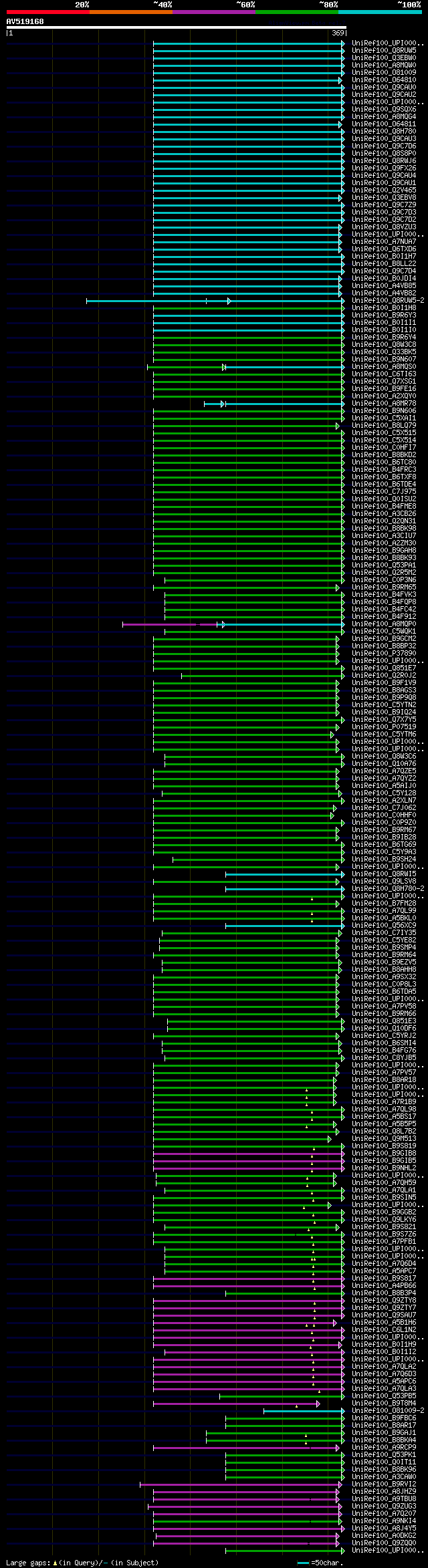Click the purple alignment bar for B9T8M4
This screenshot has height=1568, width=428.
237,1403
